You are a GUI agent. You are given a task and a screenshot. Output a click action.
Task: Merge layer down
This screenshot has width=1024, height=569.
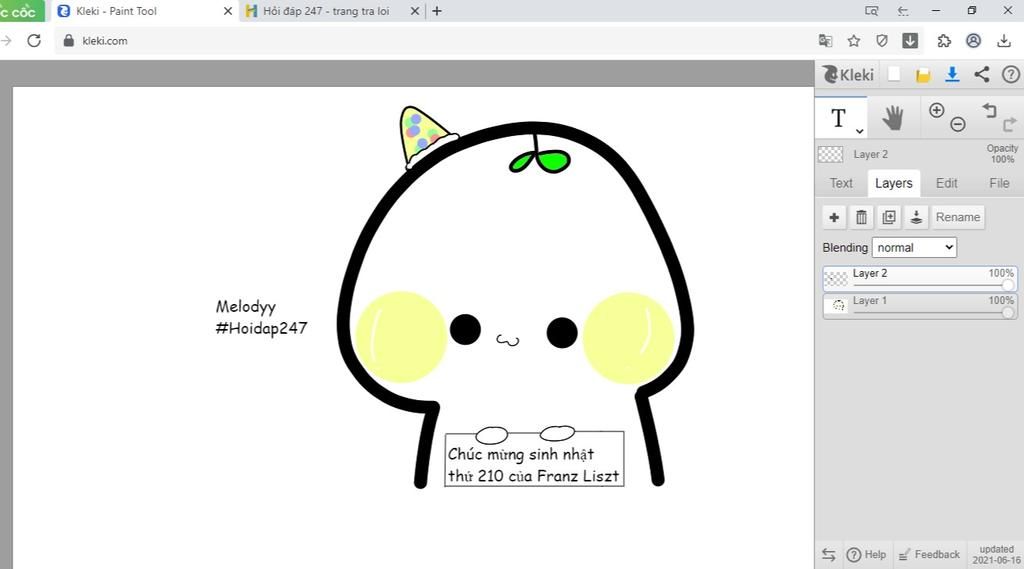916,218
